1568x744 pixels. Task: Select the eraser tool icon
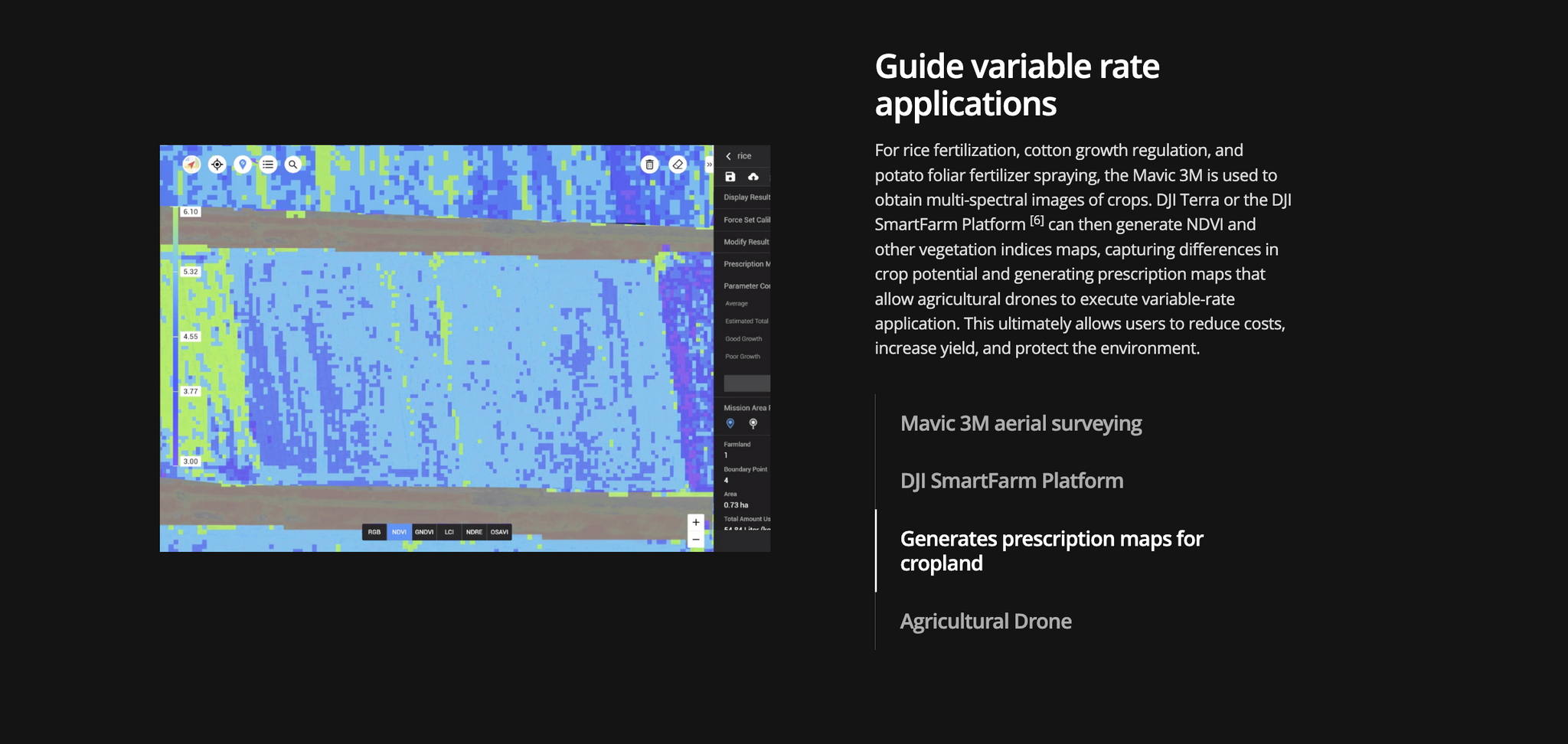click(x=678, y=165)
